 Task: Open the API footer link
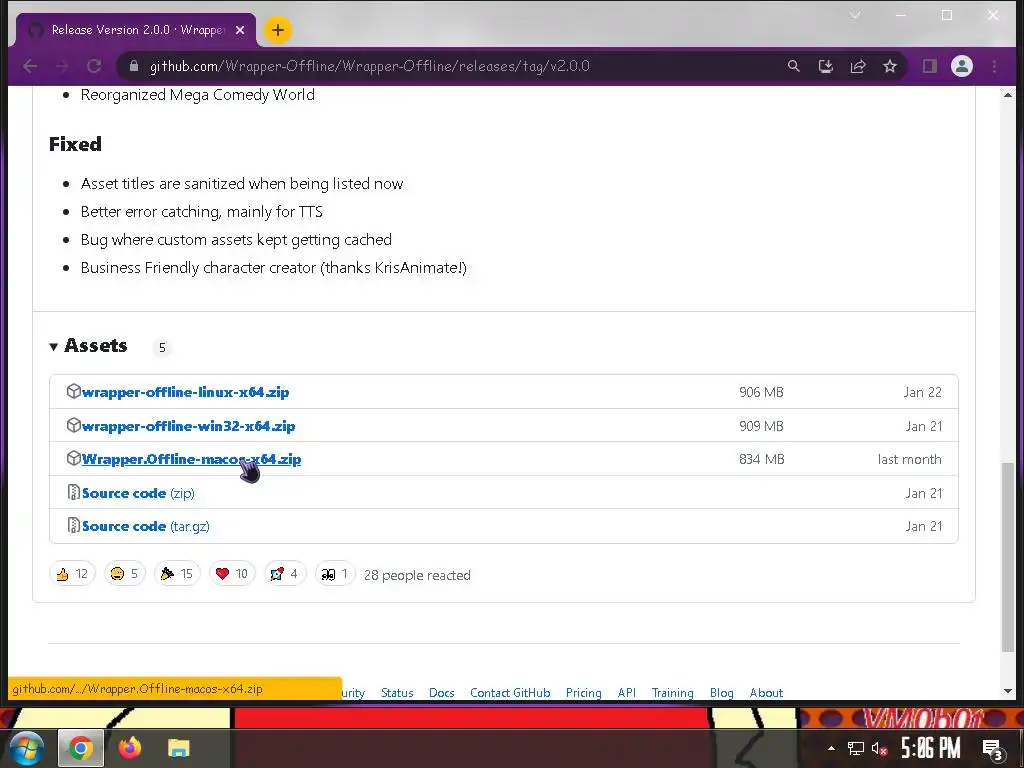pos(626,692)
